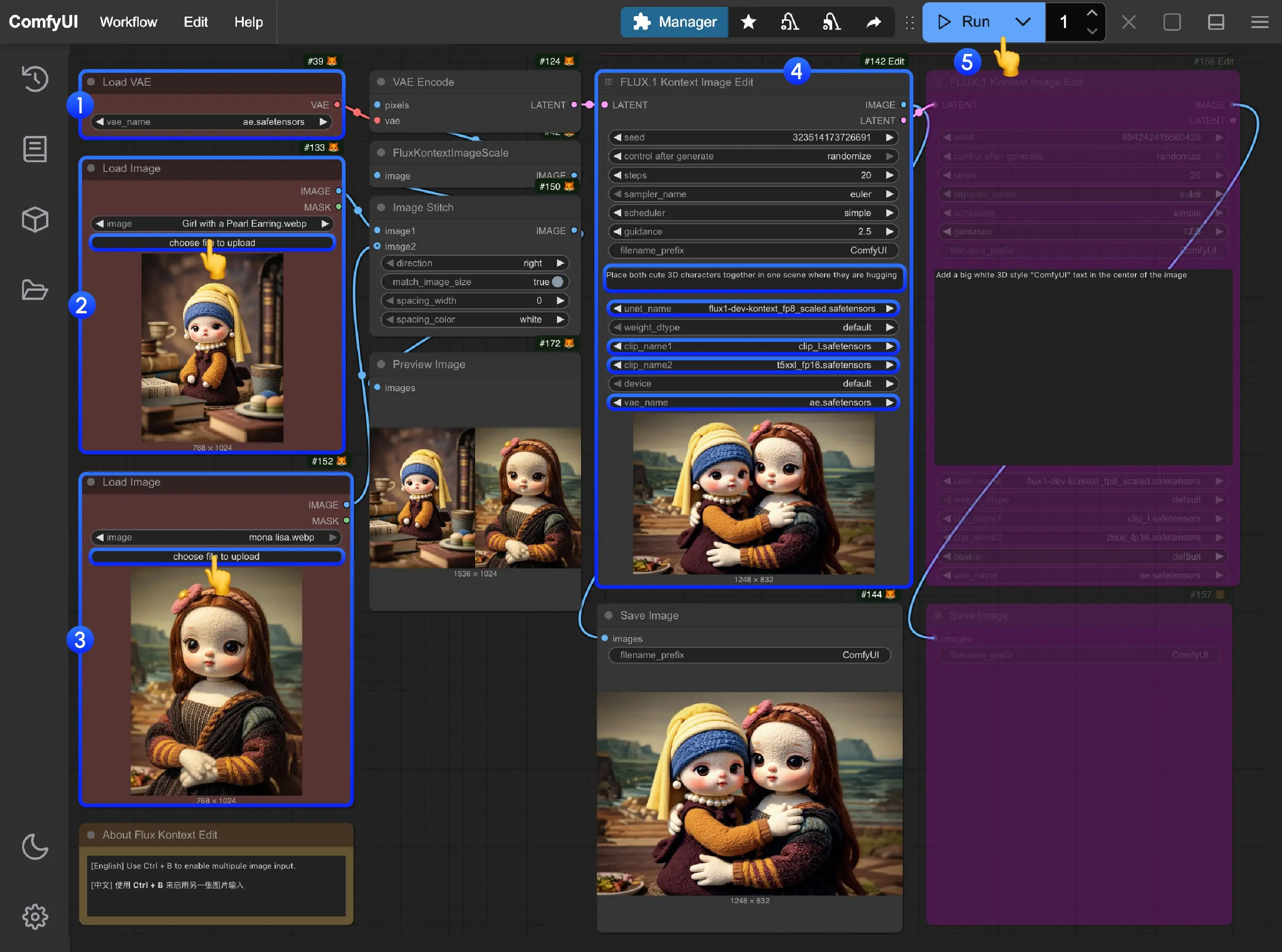Screen dimensions: 1282x952
Task: Increase batch count with up arrow
Action: [x=1091, y=13]
